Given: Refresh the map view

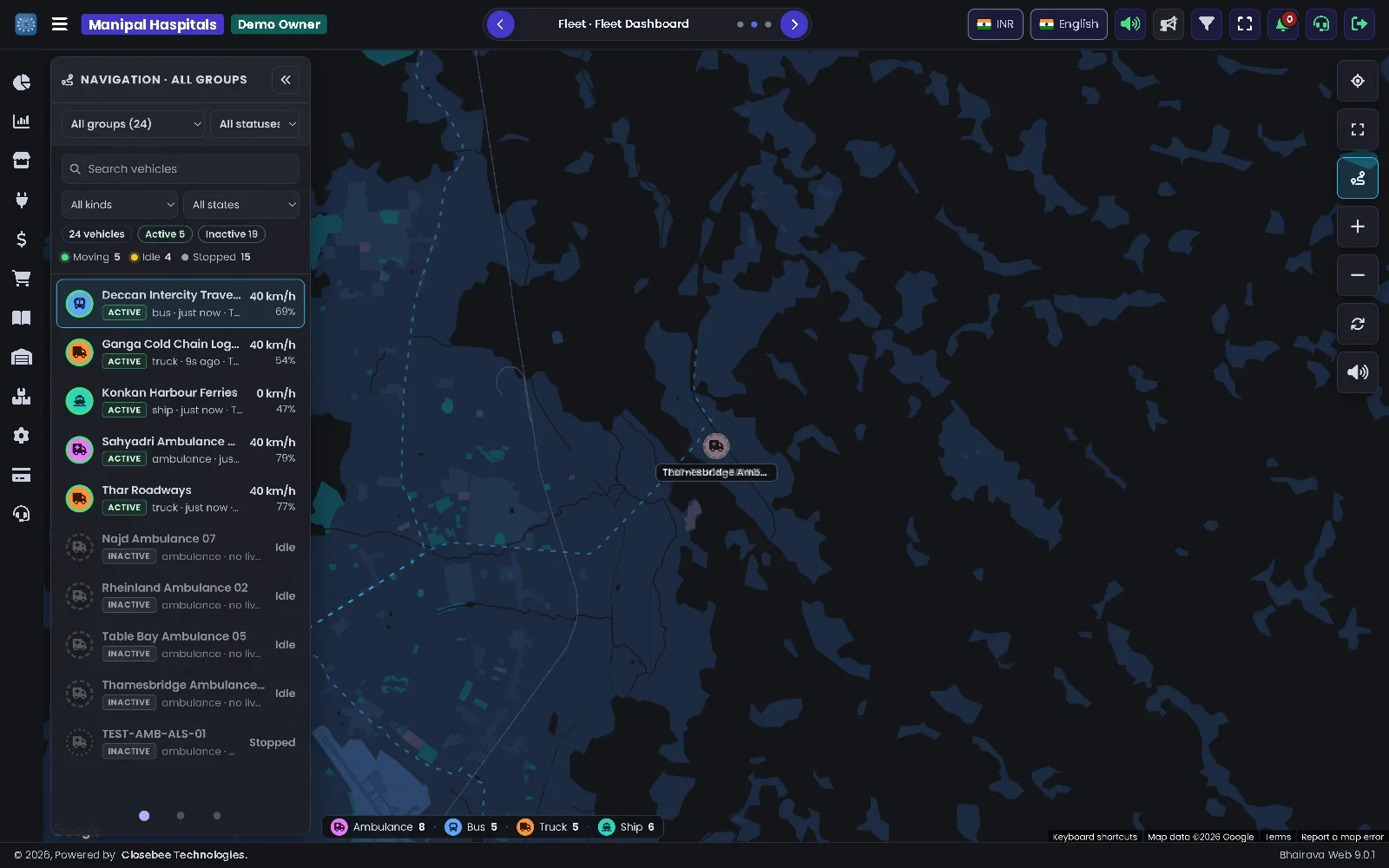Looking at the screenshot, I should point(1358,324).
